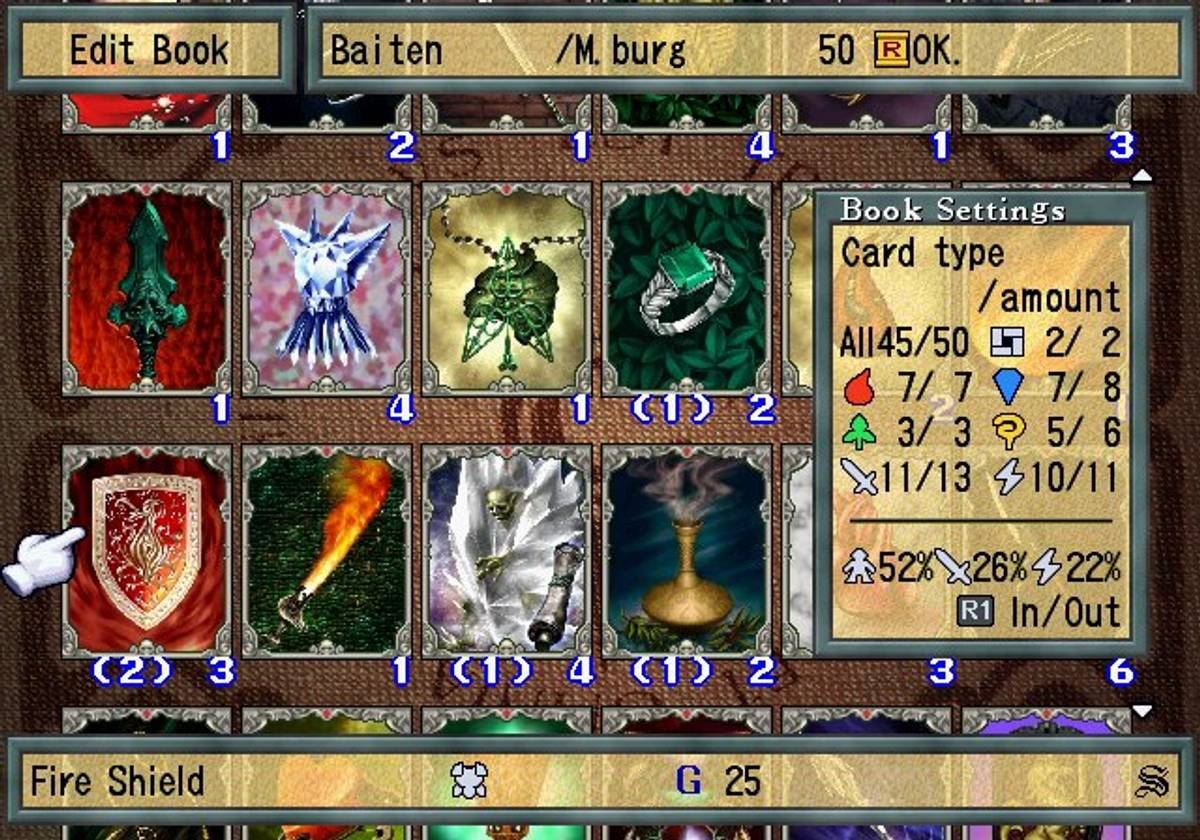Open the Edit Book header

coord(149,49)
